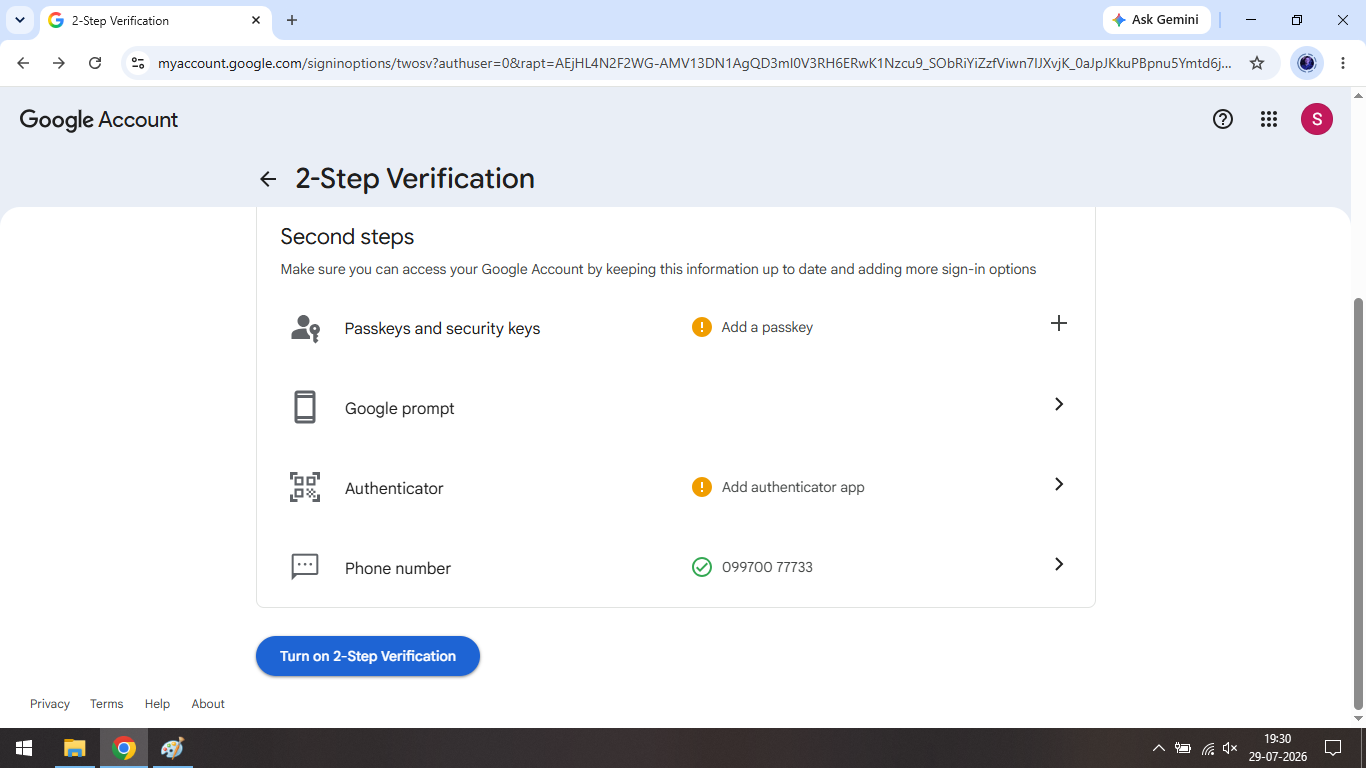Go back using the 2-Step Verification arrow
Screen dimensions: 1366x768
tap(268, 179)
